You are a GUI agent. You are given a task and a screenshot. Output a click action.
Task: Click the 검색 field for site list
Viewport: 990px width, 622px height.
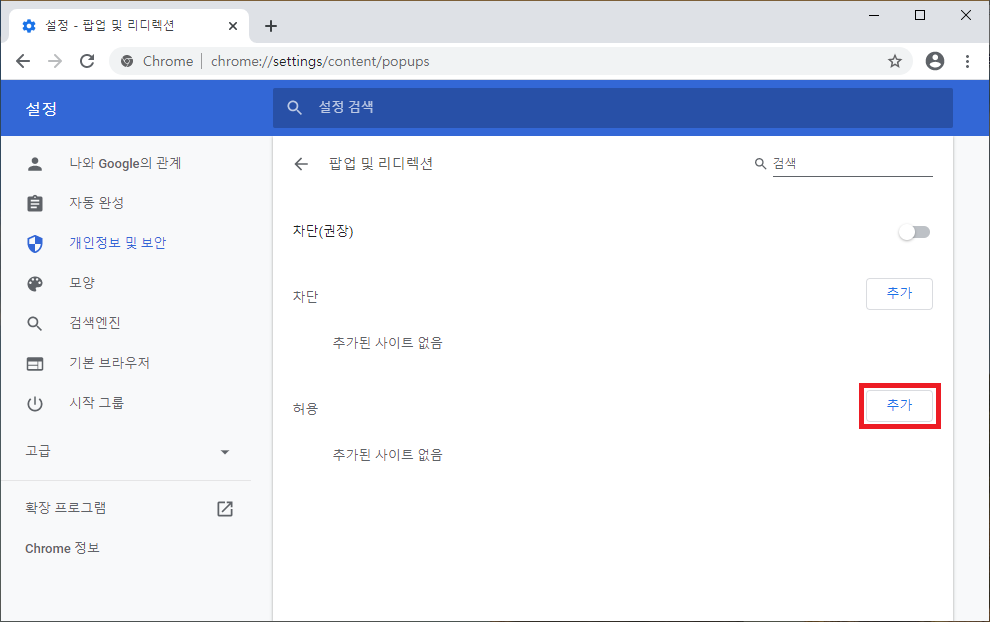click(852, 164)
